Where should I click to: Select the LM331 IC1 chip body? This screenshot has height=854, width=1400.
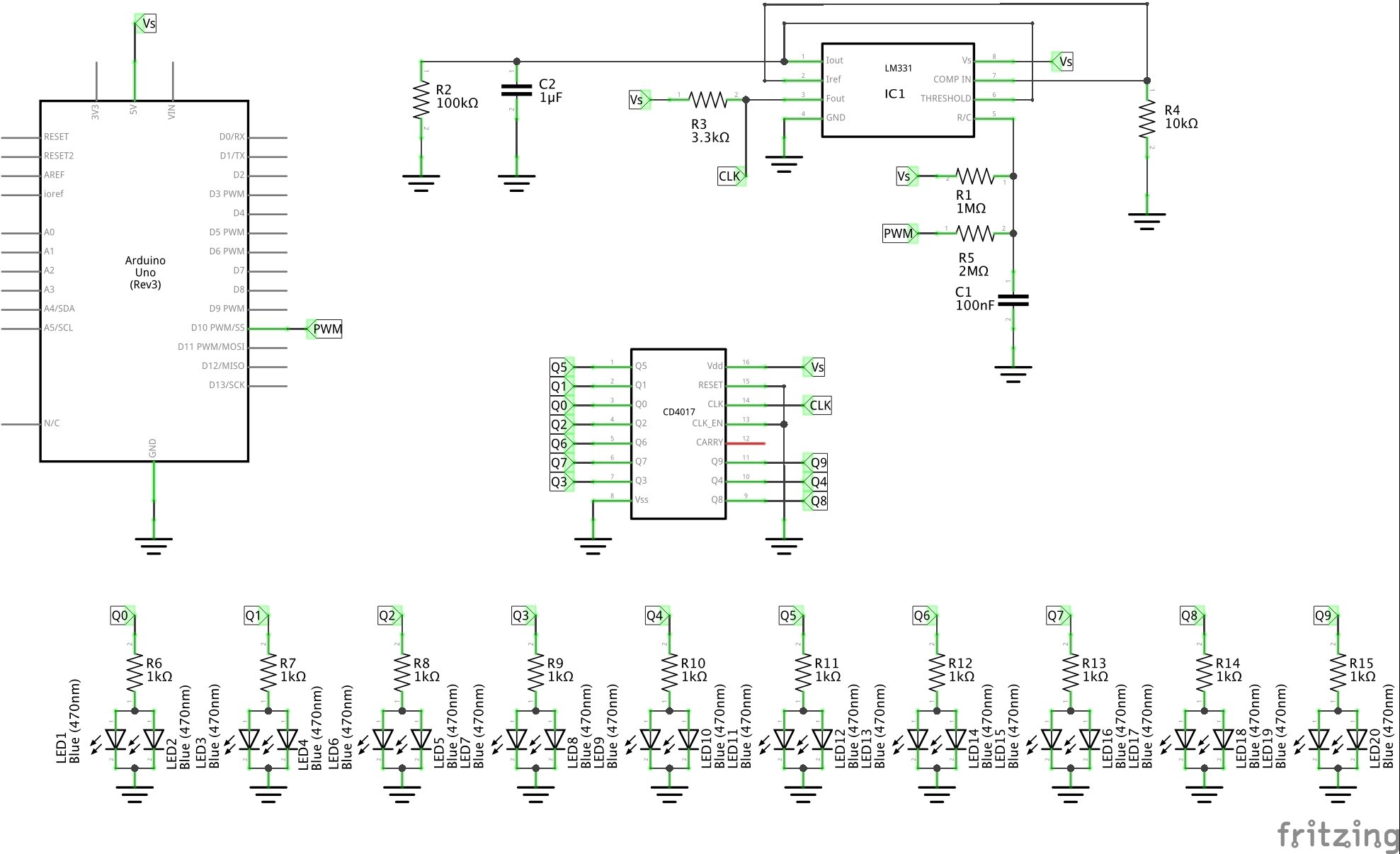click(898, 90)
